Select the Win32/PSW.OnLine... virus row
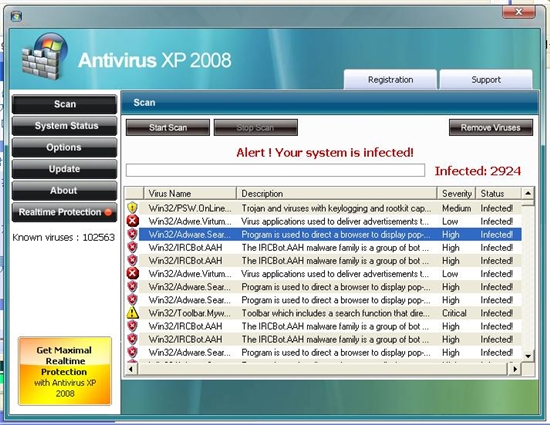Viewport: 550px width, 425px height. pos(323,208)
